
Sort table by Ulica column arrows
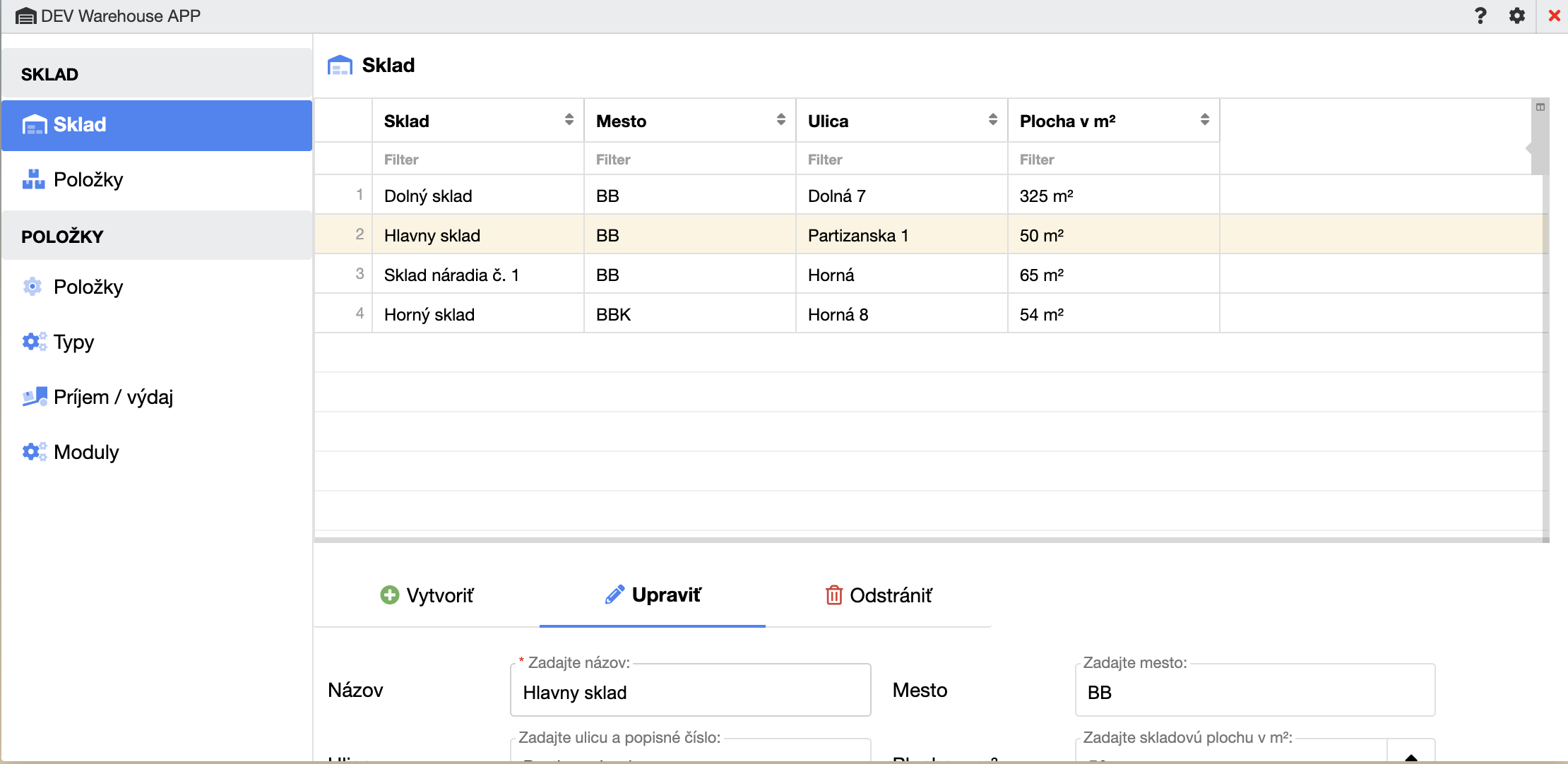(992, 120)
